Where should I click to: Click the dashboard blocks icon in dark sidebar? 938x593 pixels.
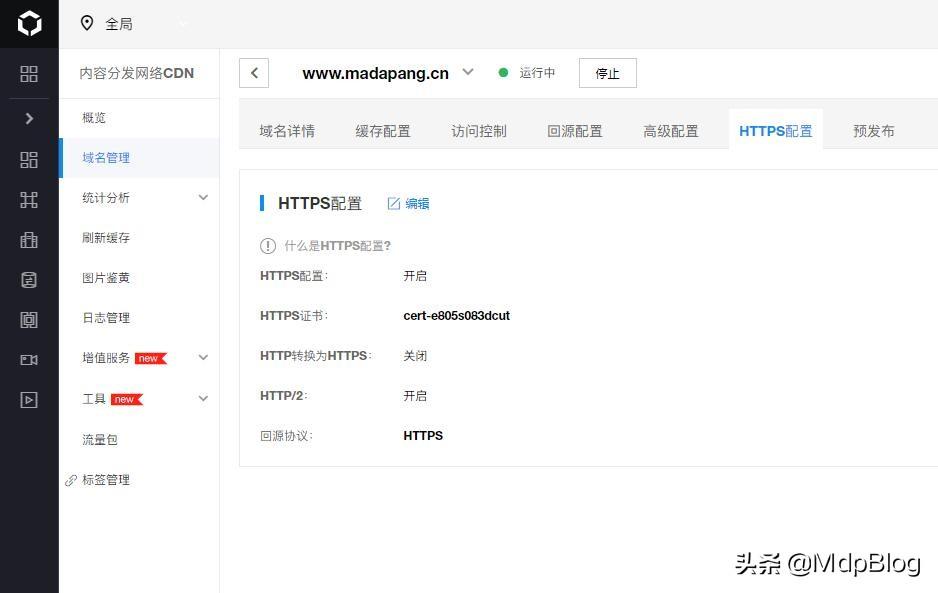(x=29, y=160)
